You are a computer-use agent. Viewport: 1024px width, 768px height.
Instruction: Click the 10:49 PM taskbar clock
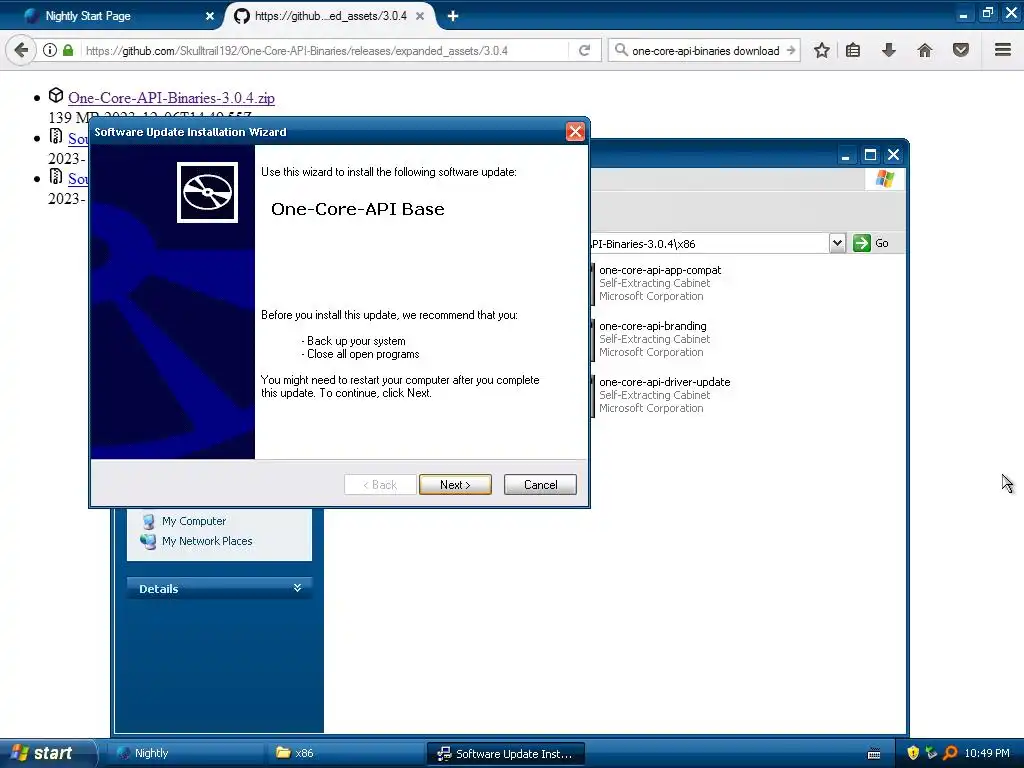[x=986, y=753]
